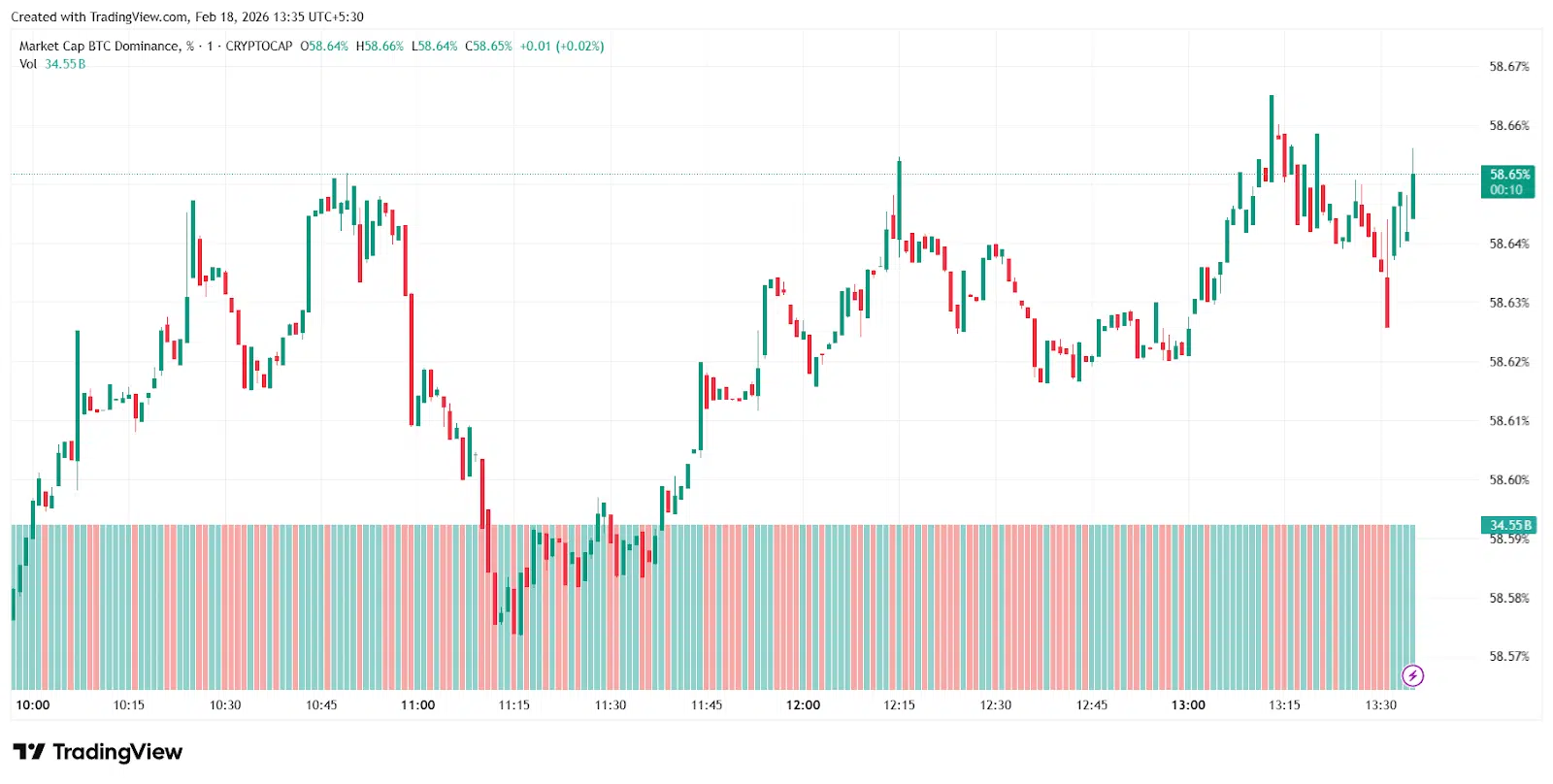Click the 58.57% price axis label
Viewport: 1553px width, 784px height.
click(1508, 657)
